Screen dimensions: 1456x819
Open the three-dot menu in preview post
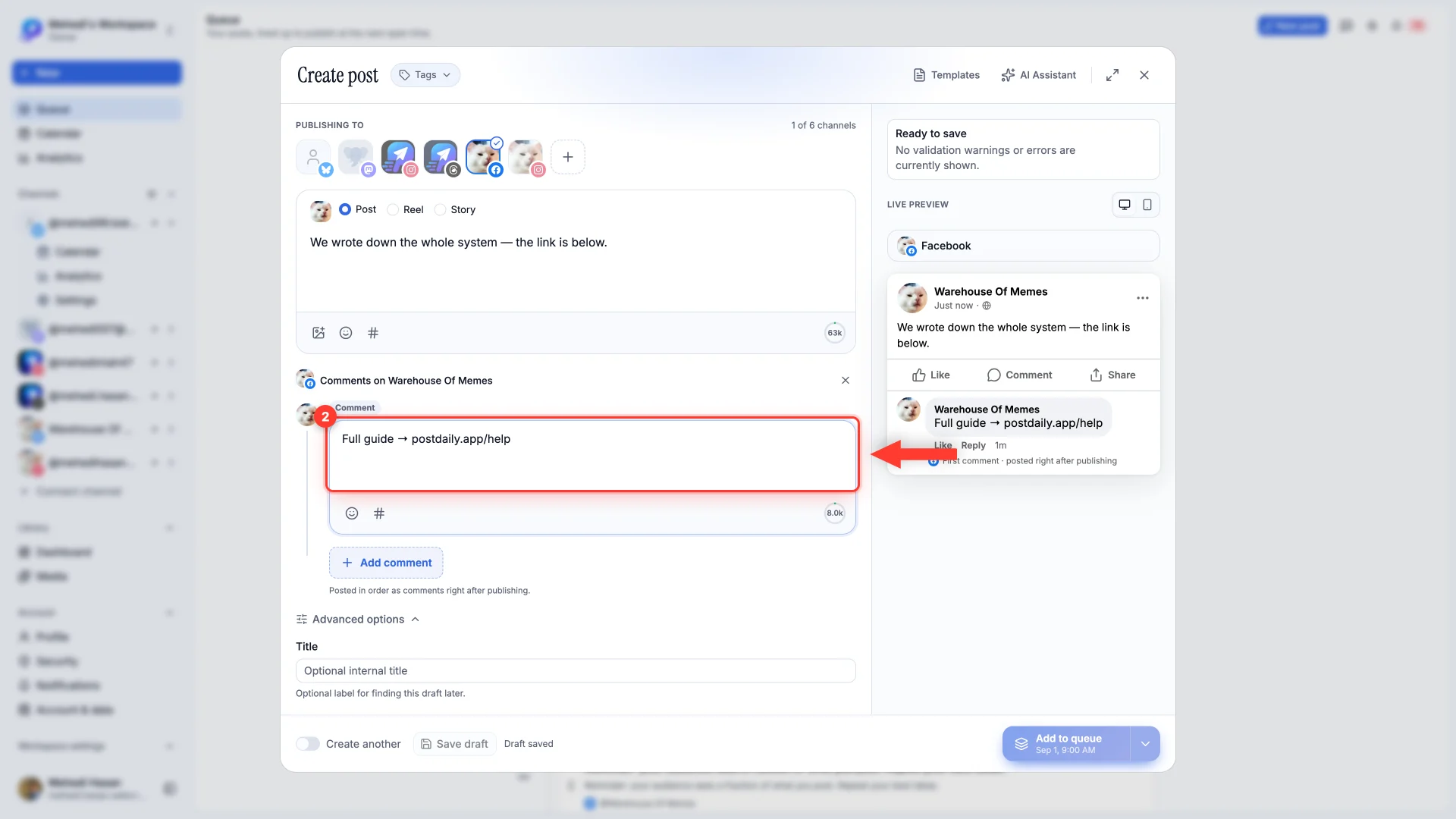(1143, 298)
